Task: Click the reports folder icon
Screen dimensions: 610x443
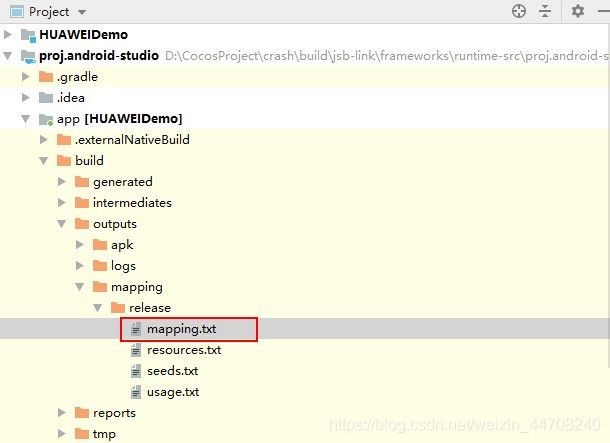Action: click(x=82, y=413)
